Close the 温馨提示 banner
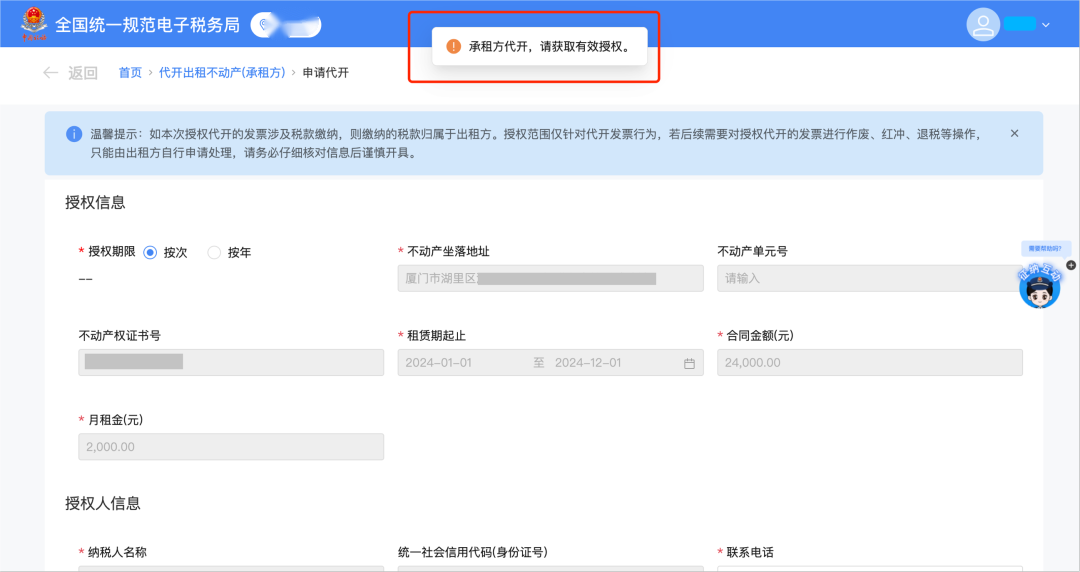Viewport: 1080px width, 572px height. point(1014,134)
